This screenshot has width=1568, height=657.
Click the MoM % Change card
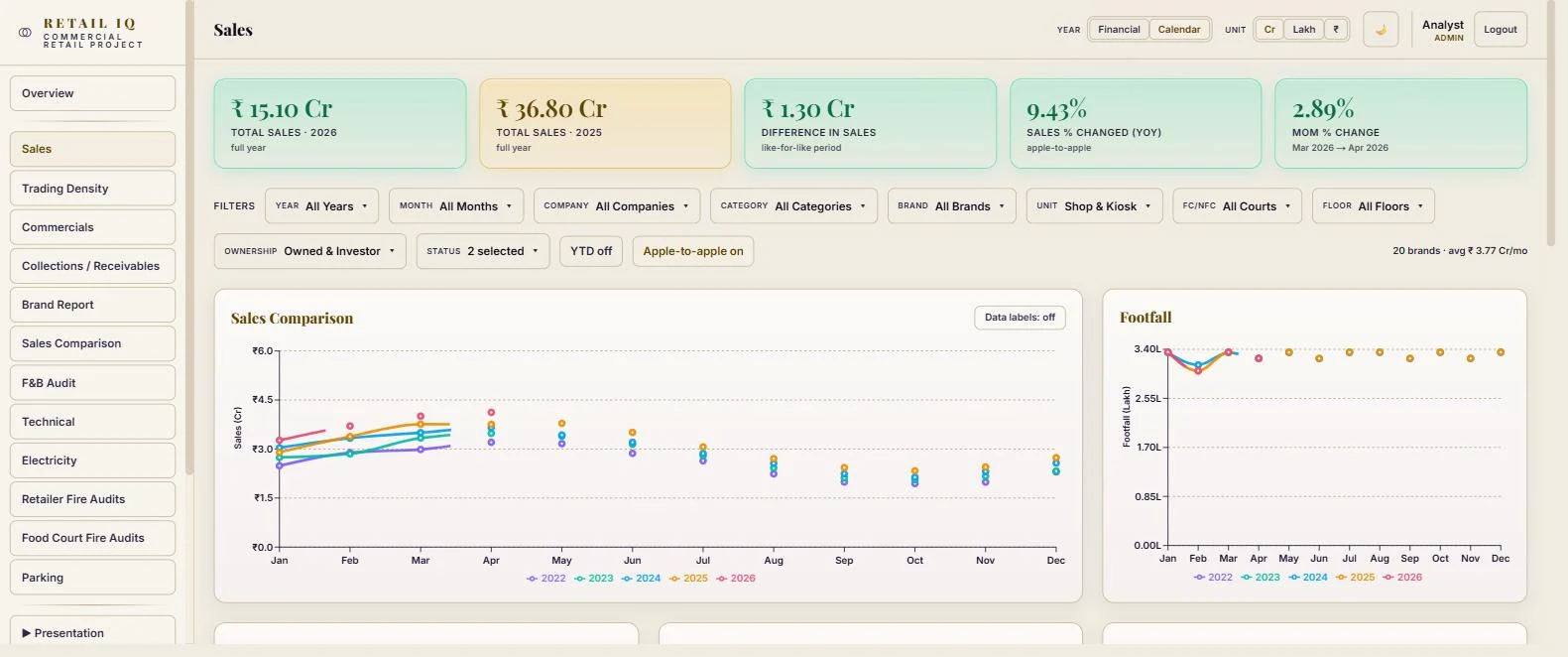1400,124
